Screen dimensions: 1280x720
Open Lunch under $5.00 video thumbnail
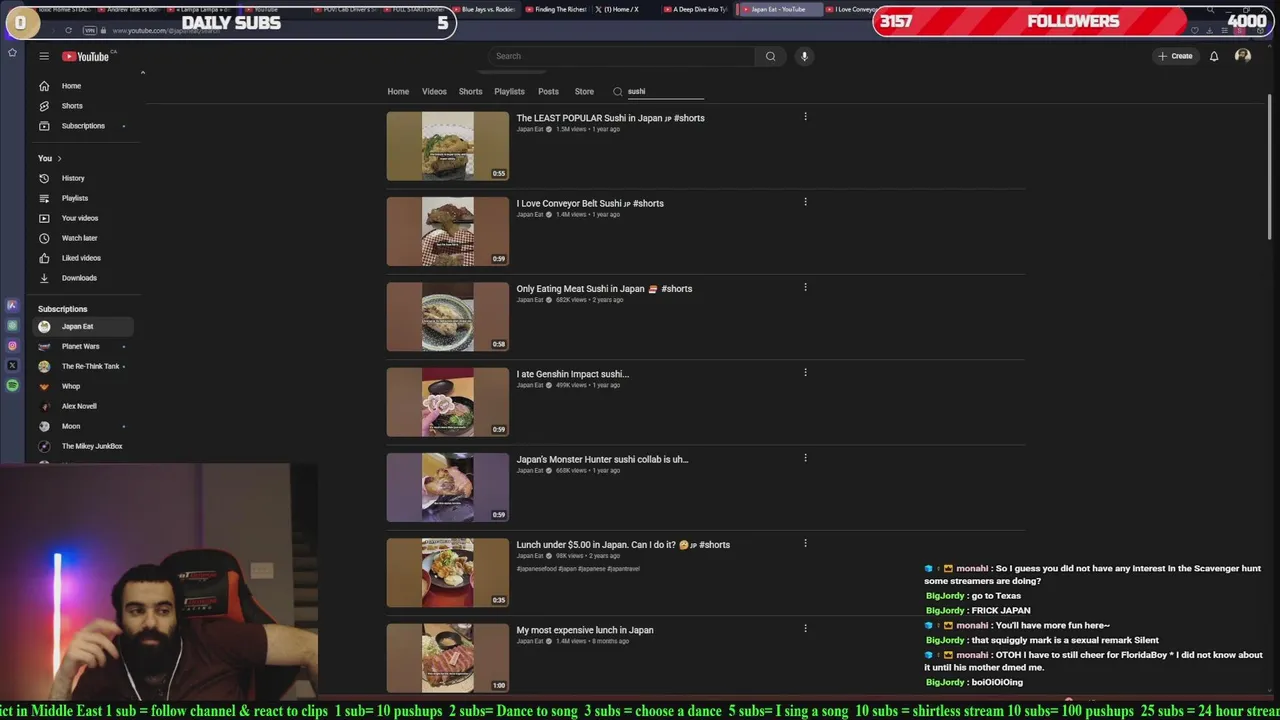click(x=448, y=573)
